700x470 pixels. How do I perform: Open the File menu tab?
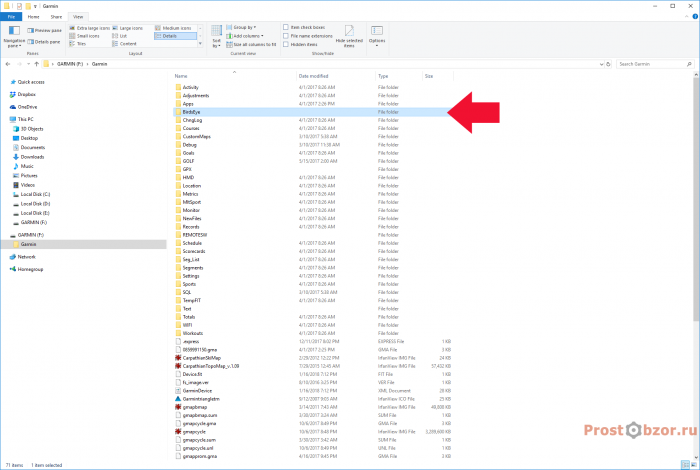point(11,17)
